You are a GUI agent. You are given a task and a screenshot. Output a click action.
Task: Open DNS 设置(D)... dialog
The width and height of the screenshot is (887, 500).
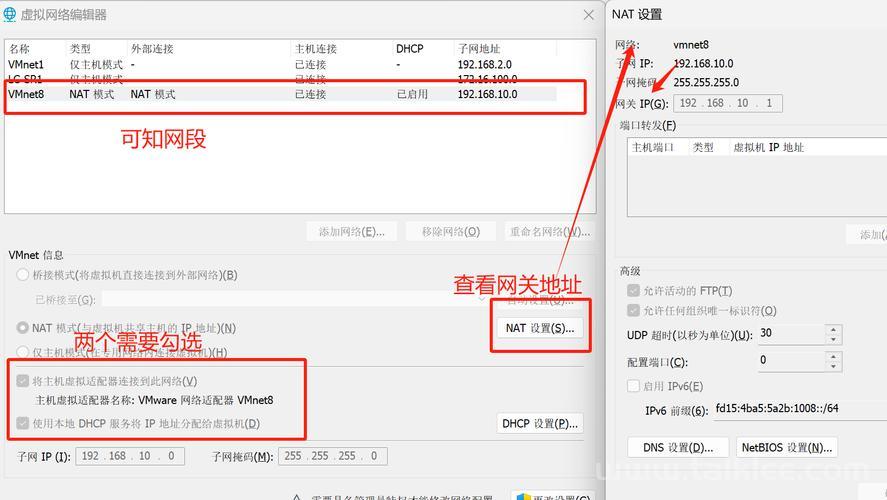pyautogui.click(x=678, y=447)
